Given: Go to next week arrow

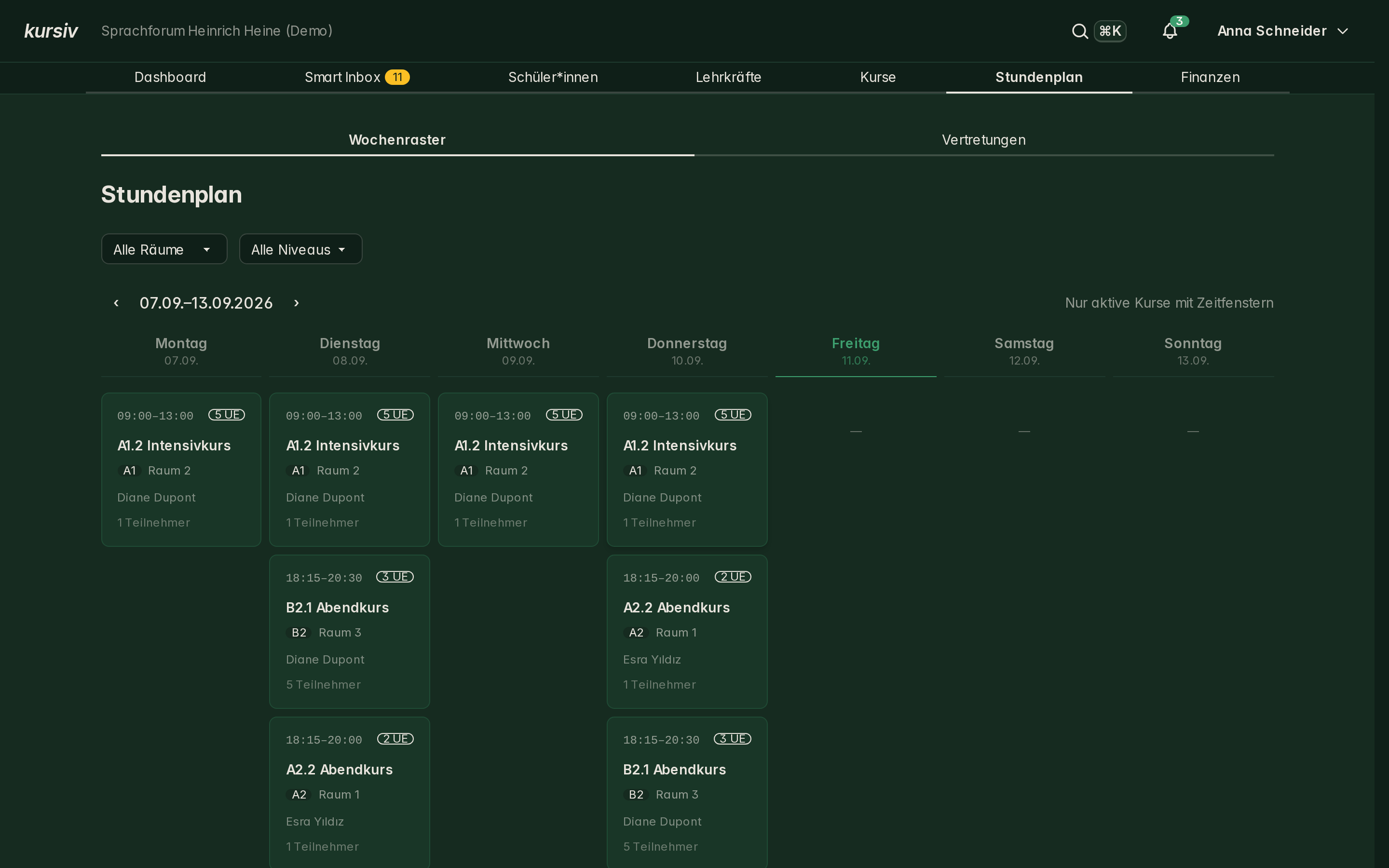Looking at the screenshot, I should (296, 302).
